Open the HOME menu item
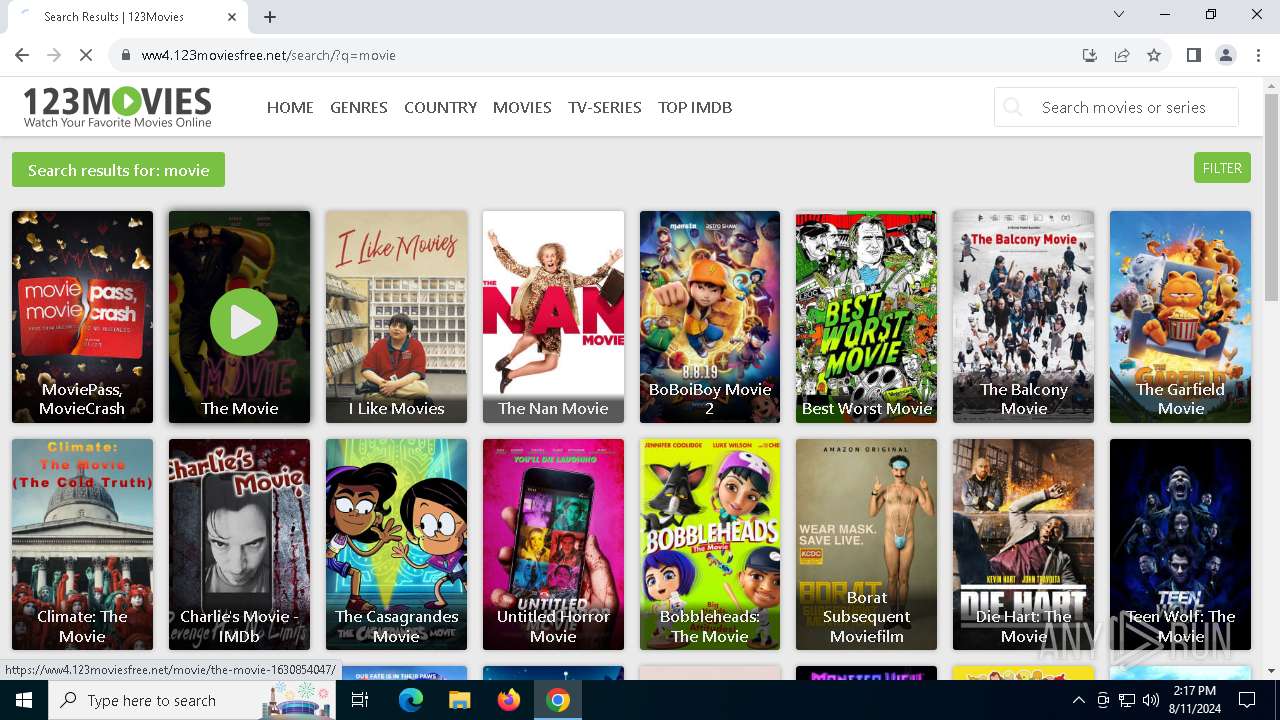 [x=290, y=107]
